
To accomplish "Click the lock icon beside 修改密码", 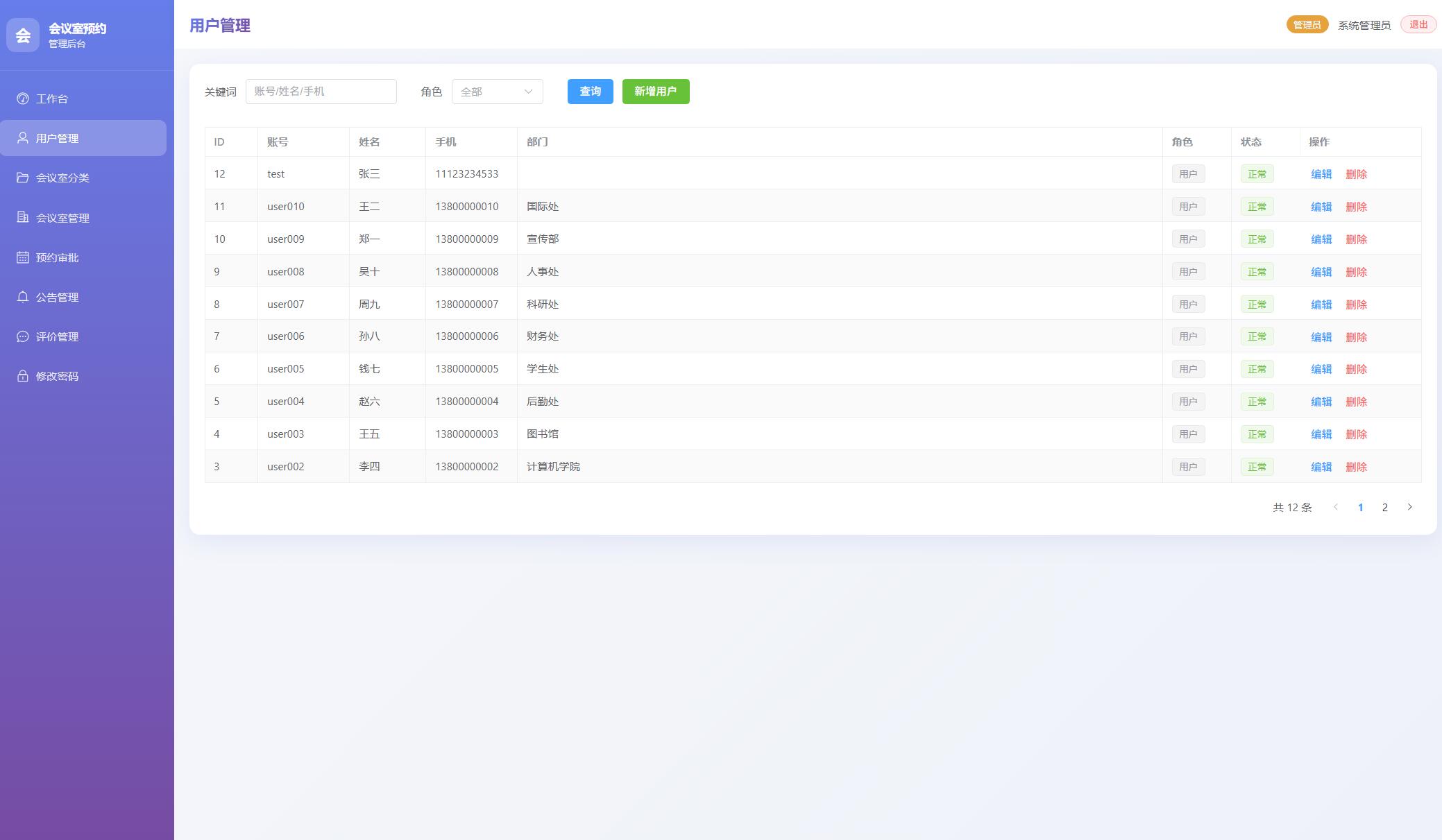I will [23, 376].
